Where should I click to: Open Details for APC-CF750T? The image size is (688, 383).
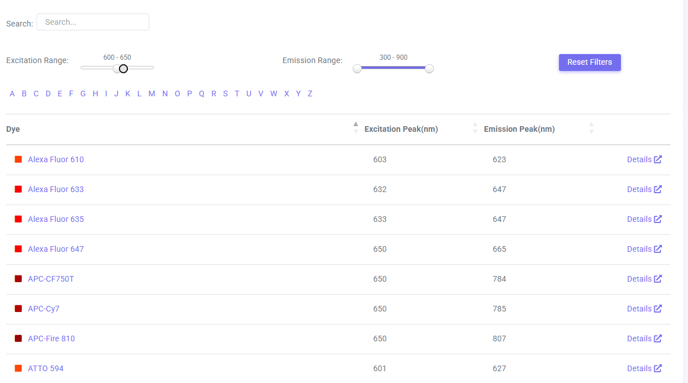(644, 279)
